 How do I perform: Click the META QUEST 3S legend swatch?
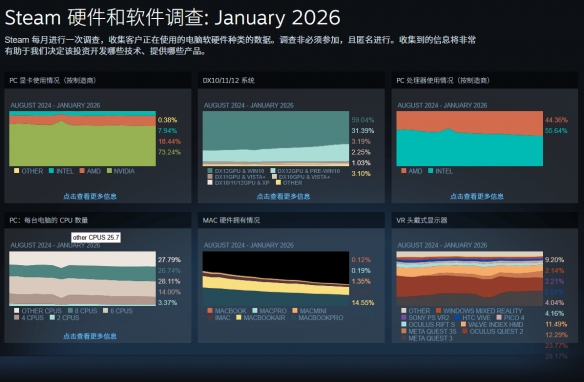(x=404, y=331)
